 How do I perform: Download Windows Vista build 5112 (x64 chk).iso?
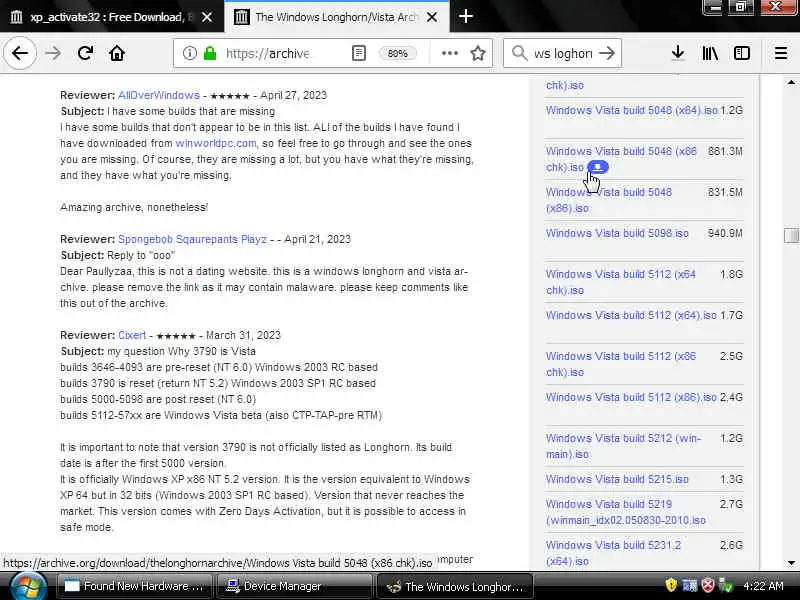(x=620, y=282)
